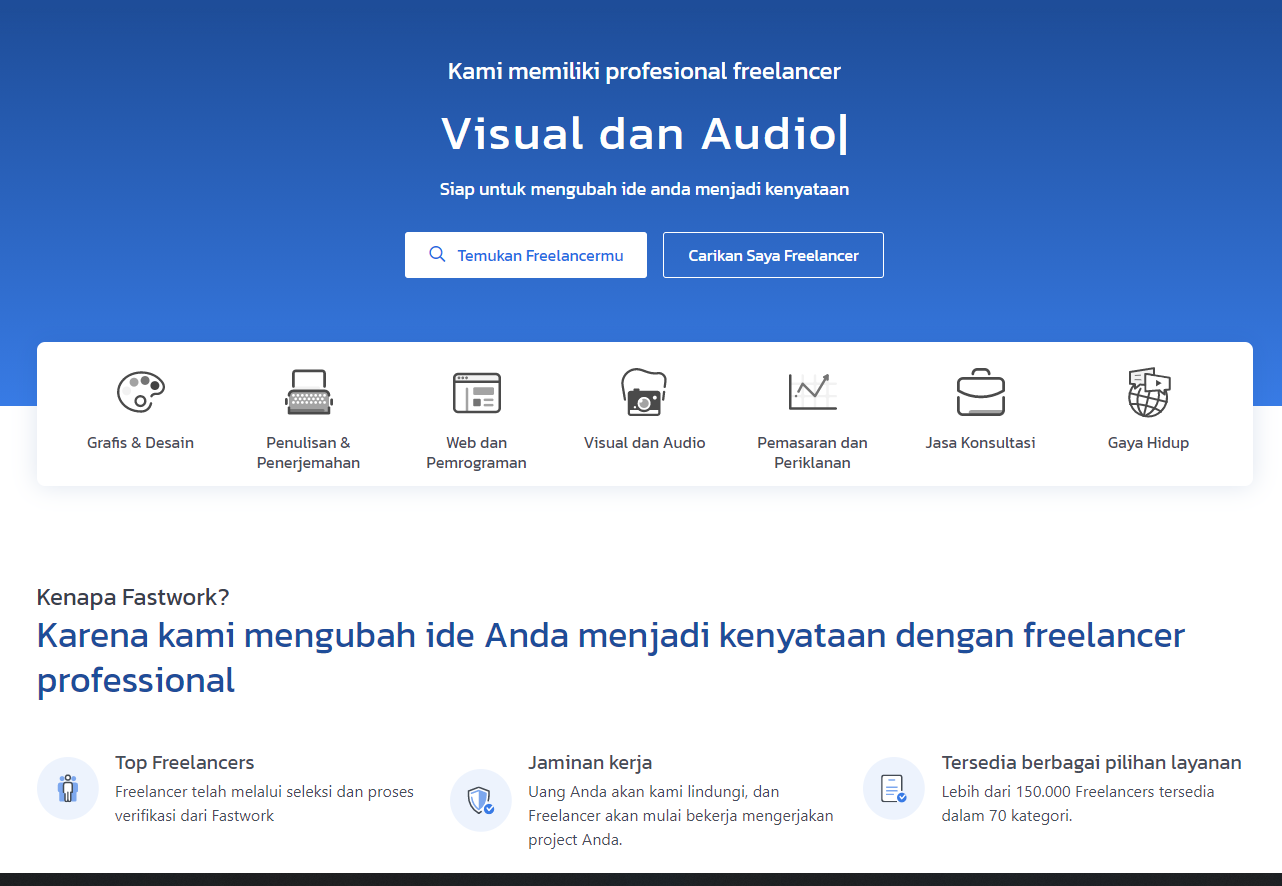Click the Carikan Saya Freelancer button
Image resolution: width=1282 pixels, height=886 pixels.
tap(773, 255)
